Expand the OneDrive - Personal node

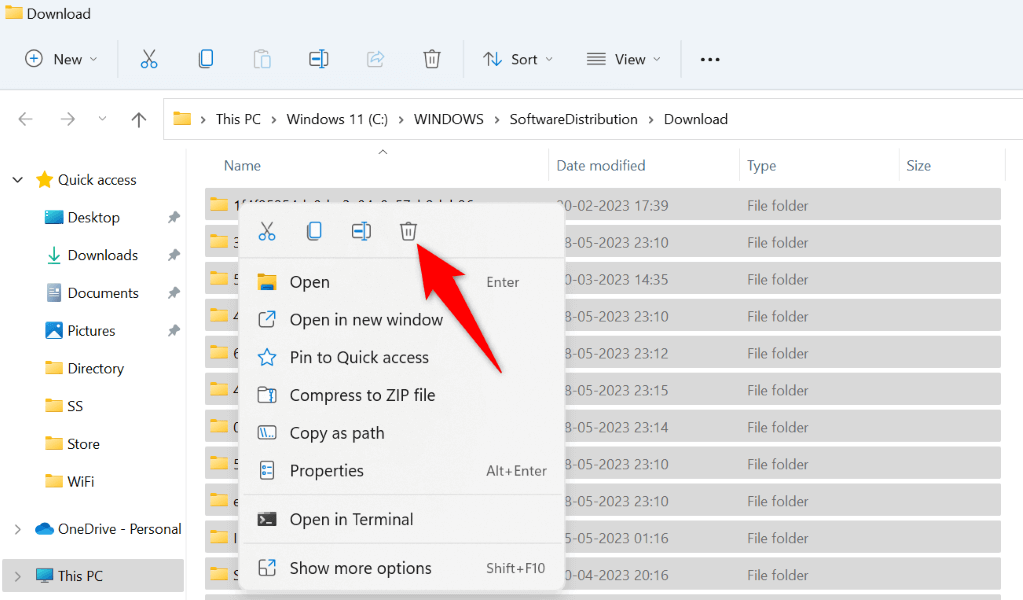pyautogui.click(x=18, y=530)
